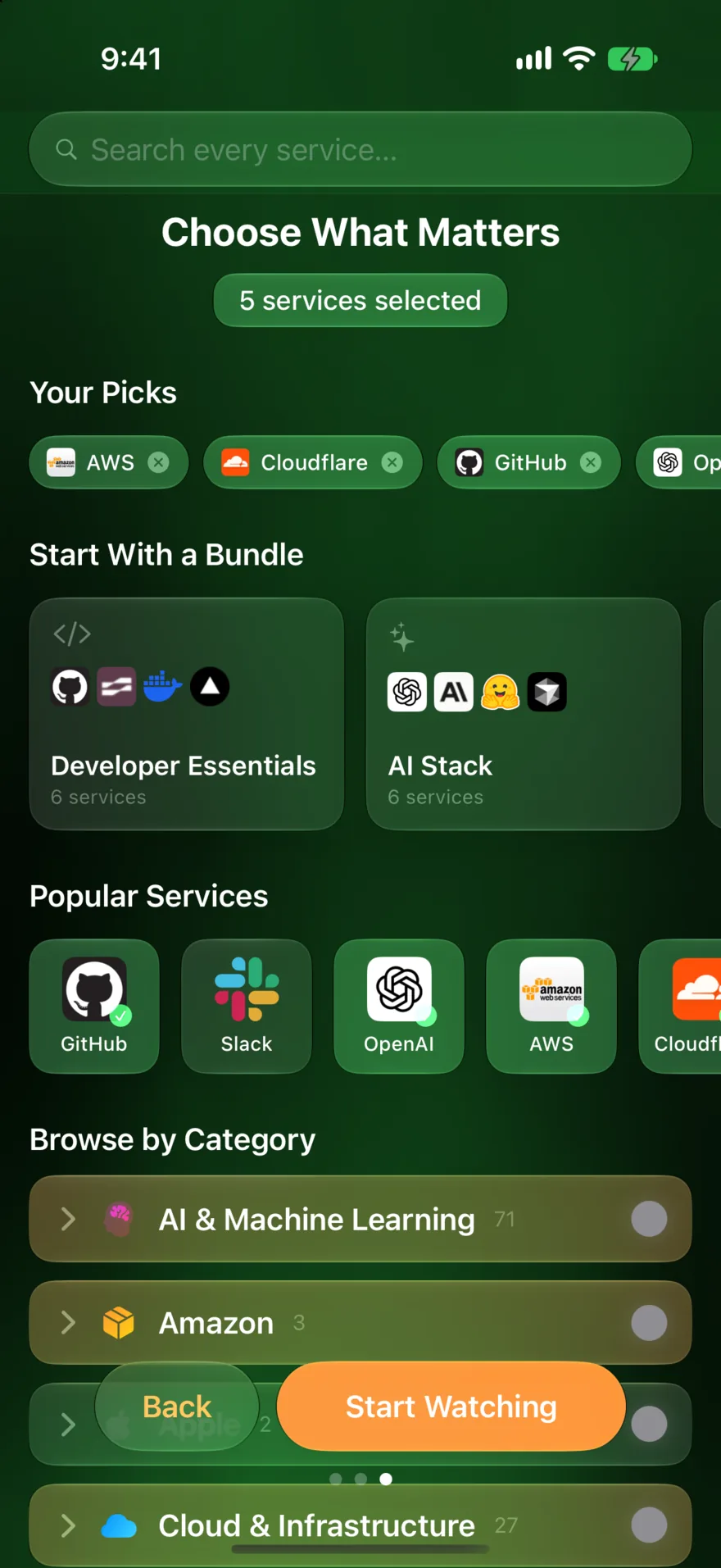Tap the Anthropic icon in AI Stack bundle
This screenshot has height=1568, width=721.
(x=454, y=692)
